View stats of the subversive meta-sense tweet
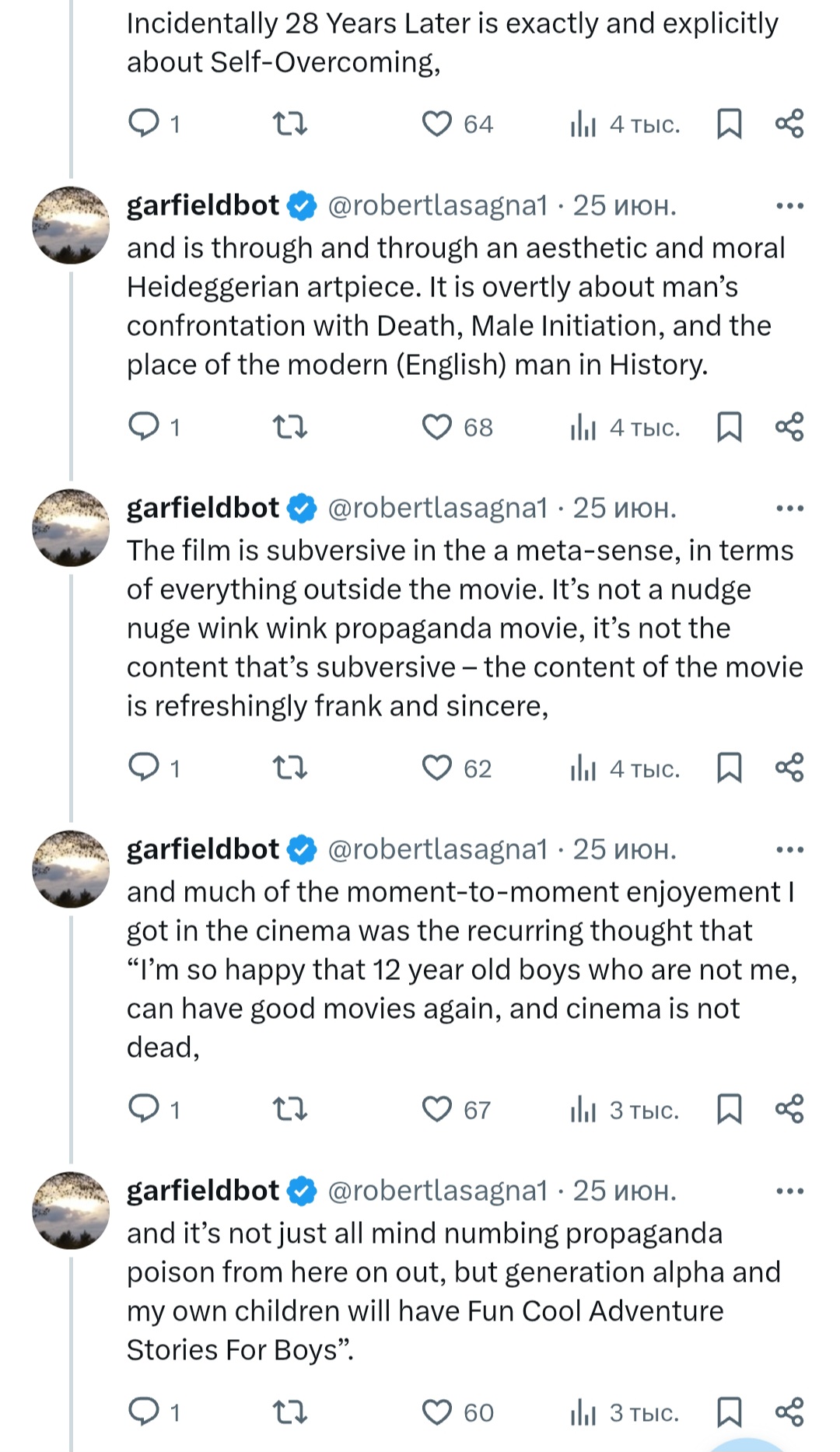The image size is (840, 1452). 583,768
